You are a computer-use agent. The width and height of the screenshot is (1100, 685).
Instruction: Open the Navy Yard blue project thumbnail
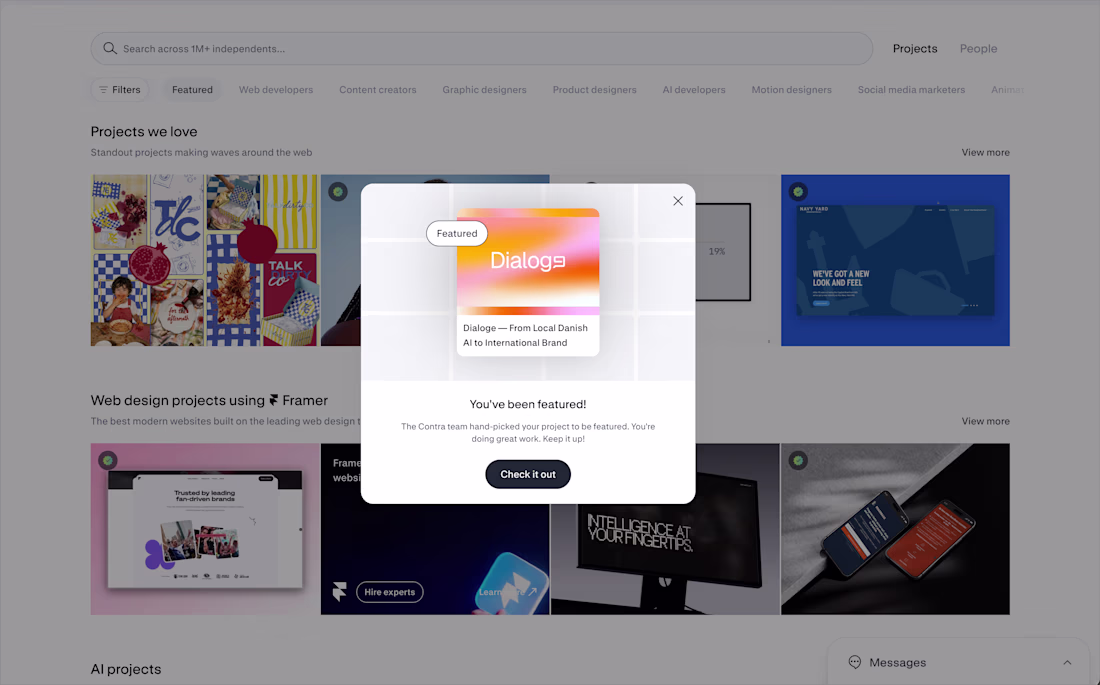pos(895,260)
